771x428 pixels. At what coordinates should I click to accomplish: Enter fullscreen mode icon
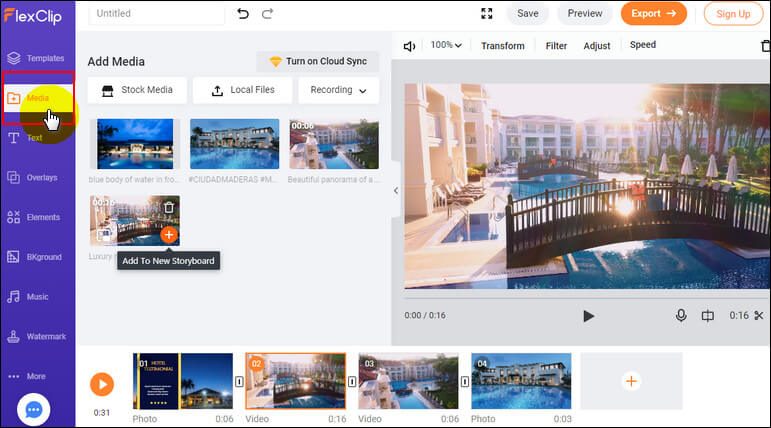(x=486, y=13)
